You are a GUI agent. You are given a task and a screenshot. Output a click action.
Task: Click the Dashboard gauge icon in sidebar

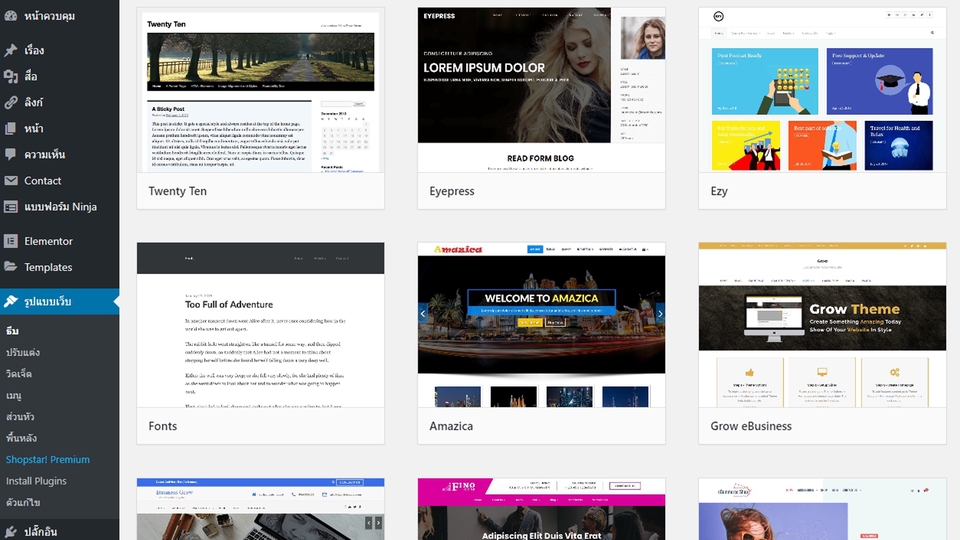[x=10, y=16]
